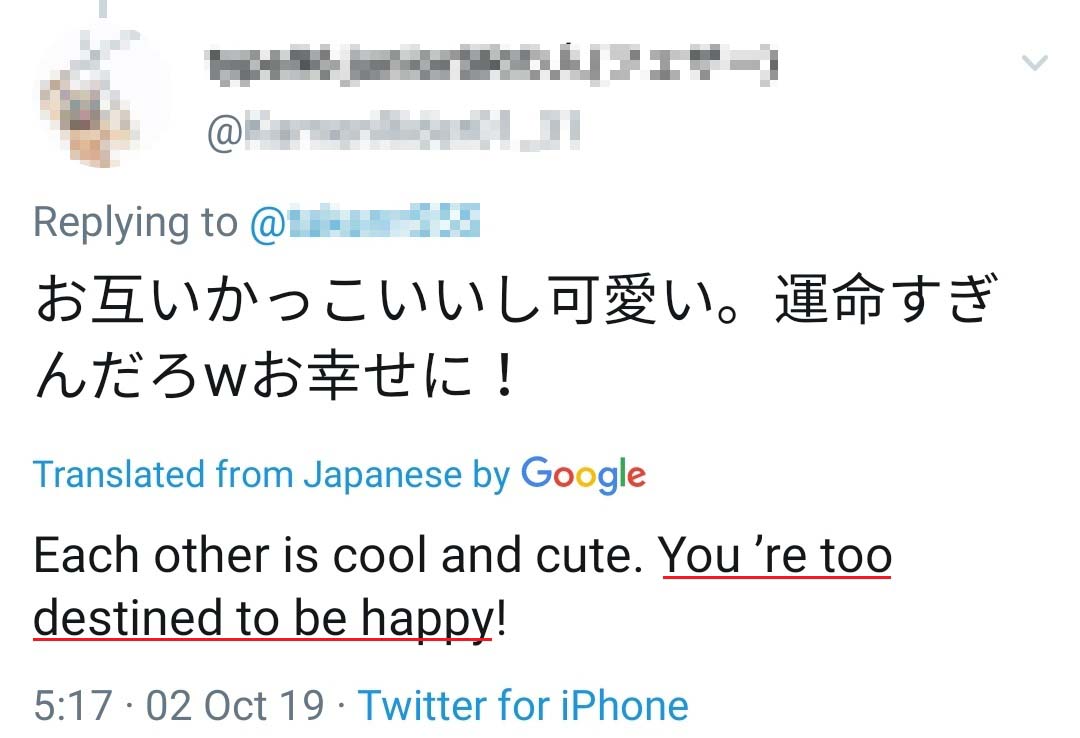Viewport: 1080px width, 738px height.
Task: Click "Each other is cool and cute." sentence
Action: 338,556
